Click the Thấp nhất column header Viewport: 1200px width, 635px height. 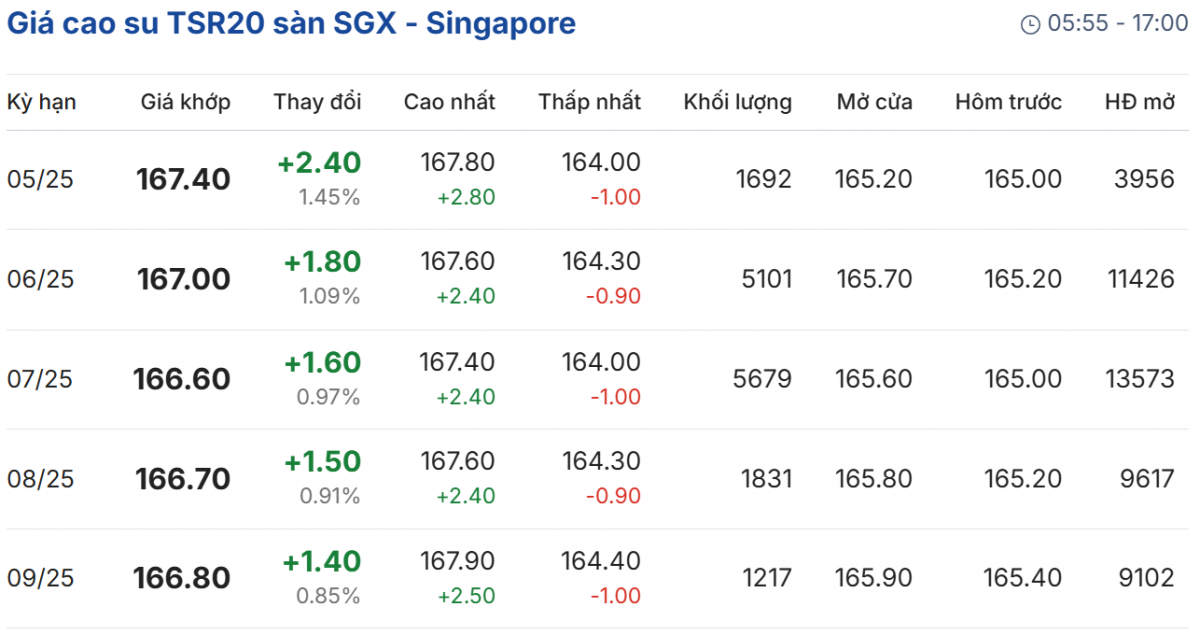[x=589, y=101]
